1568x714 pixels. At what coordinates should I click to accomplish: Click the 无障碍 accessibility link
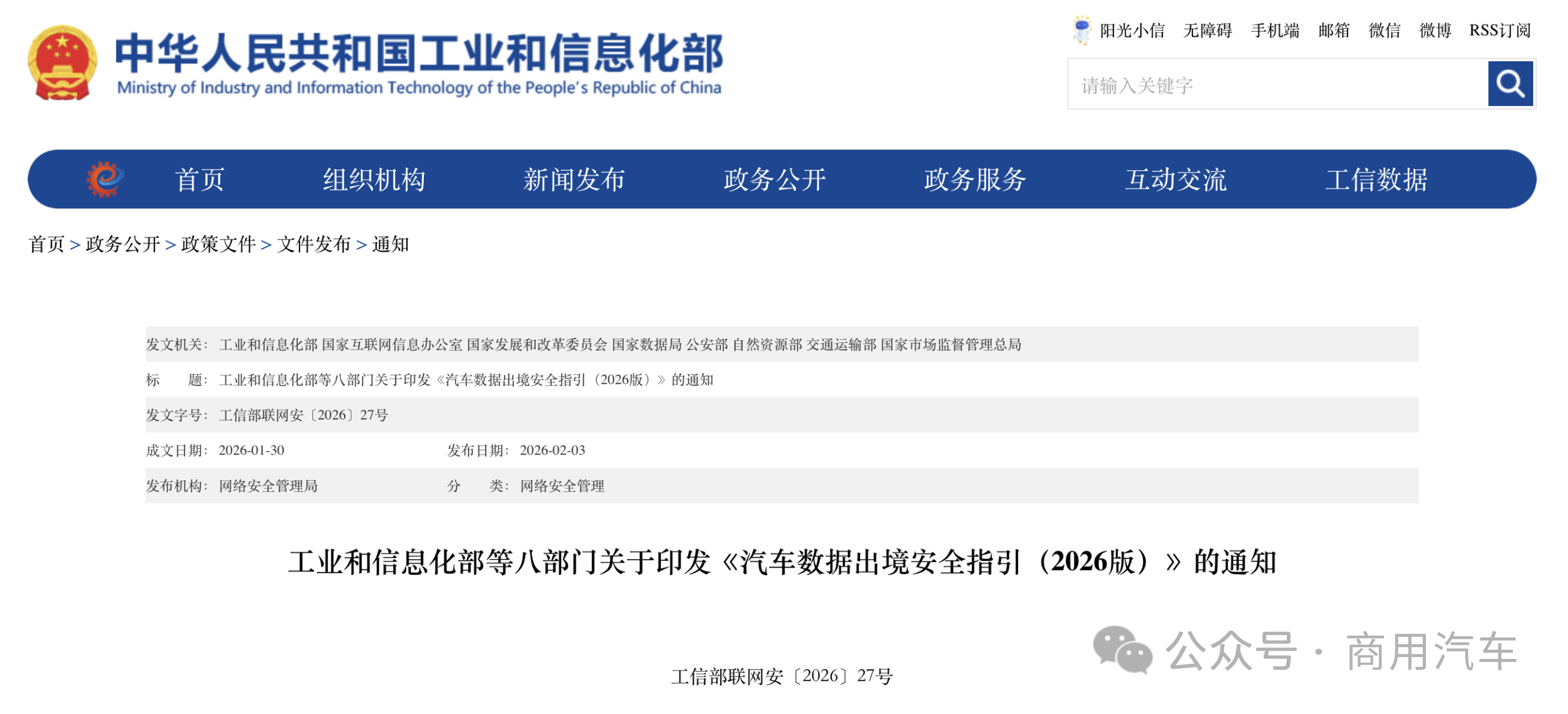click(1207, 30)
